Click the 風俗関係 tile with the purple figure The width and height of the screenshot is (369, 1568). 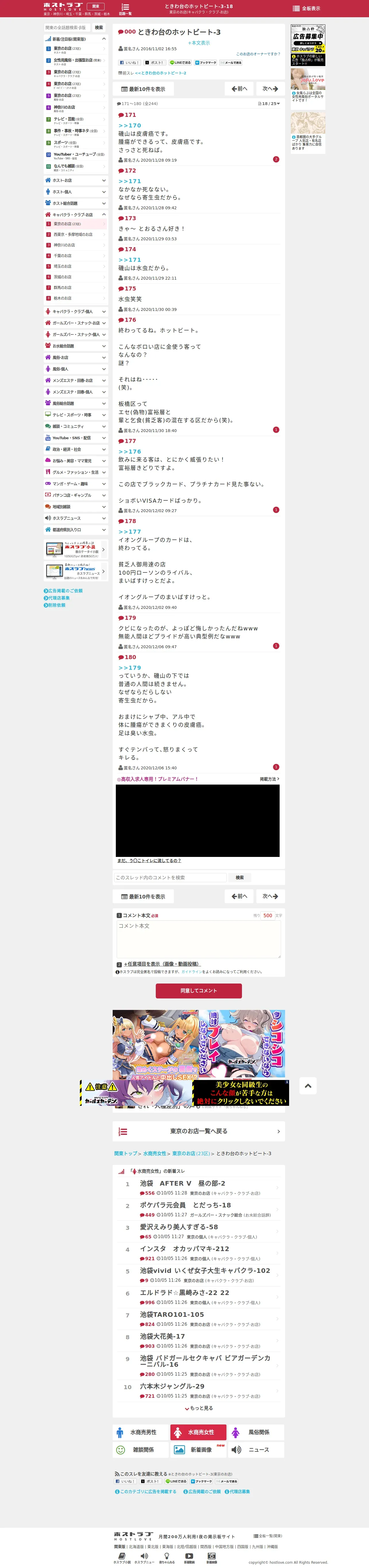tap(256, 1432)
